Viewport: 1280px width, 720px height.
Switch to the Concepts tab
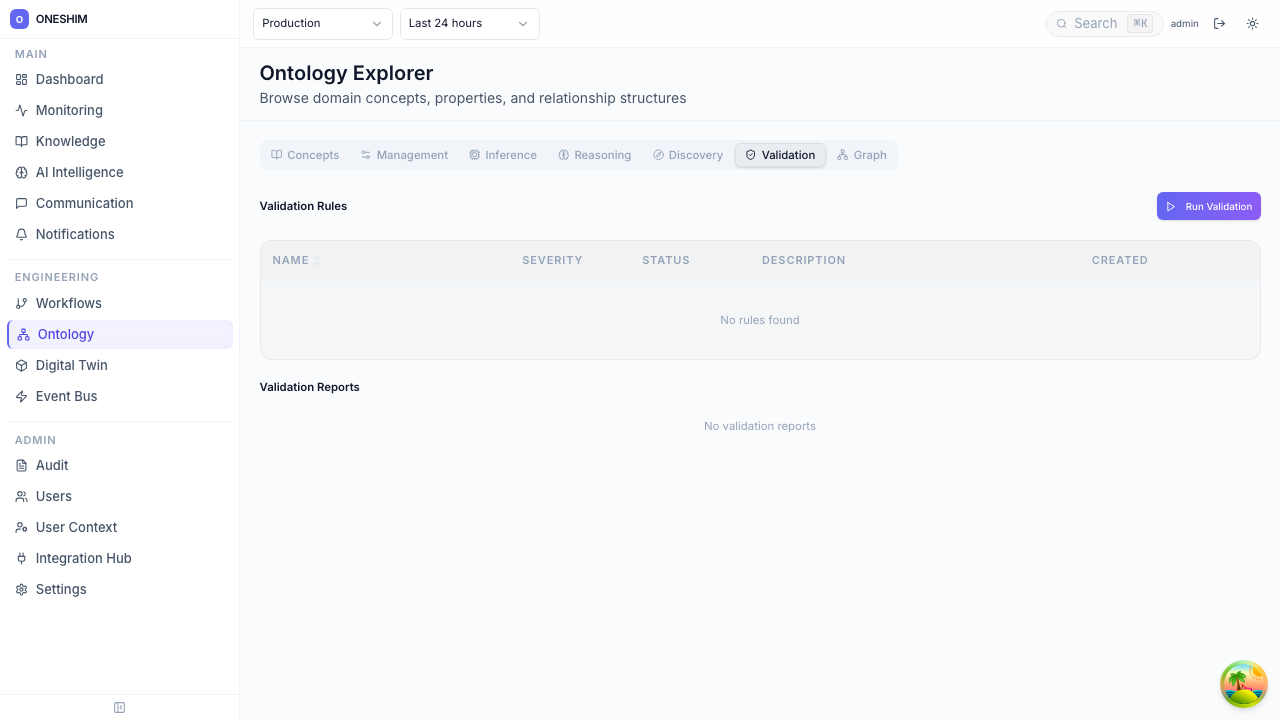[x=305, y=155]
